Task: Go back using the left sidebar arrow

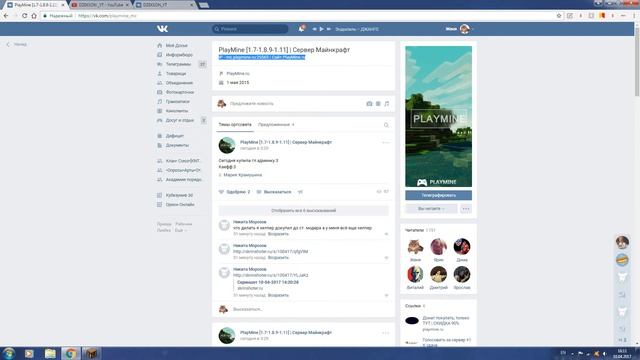Action: (8, 44)
